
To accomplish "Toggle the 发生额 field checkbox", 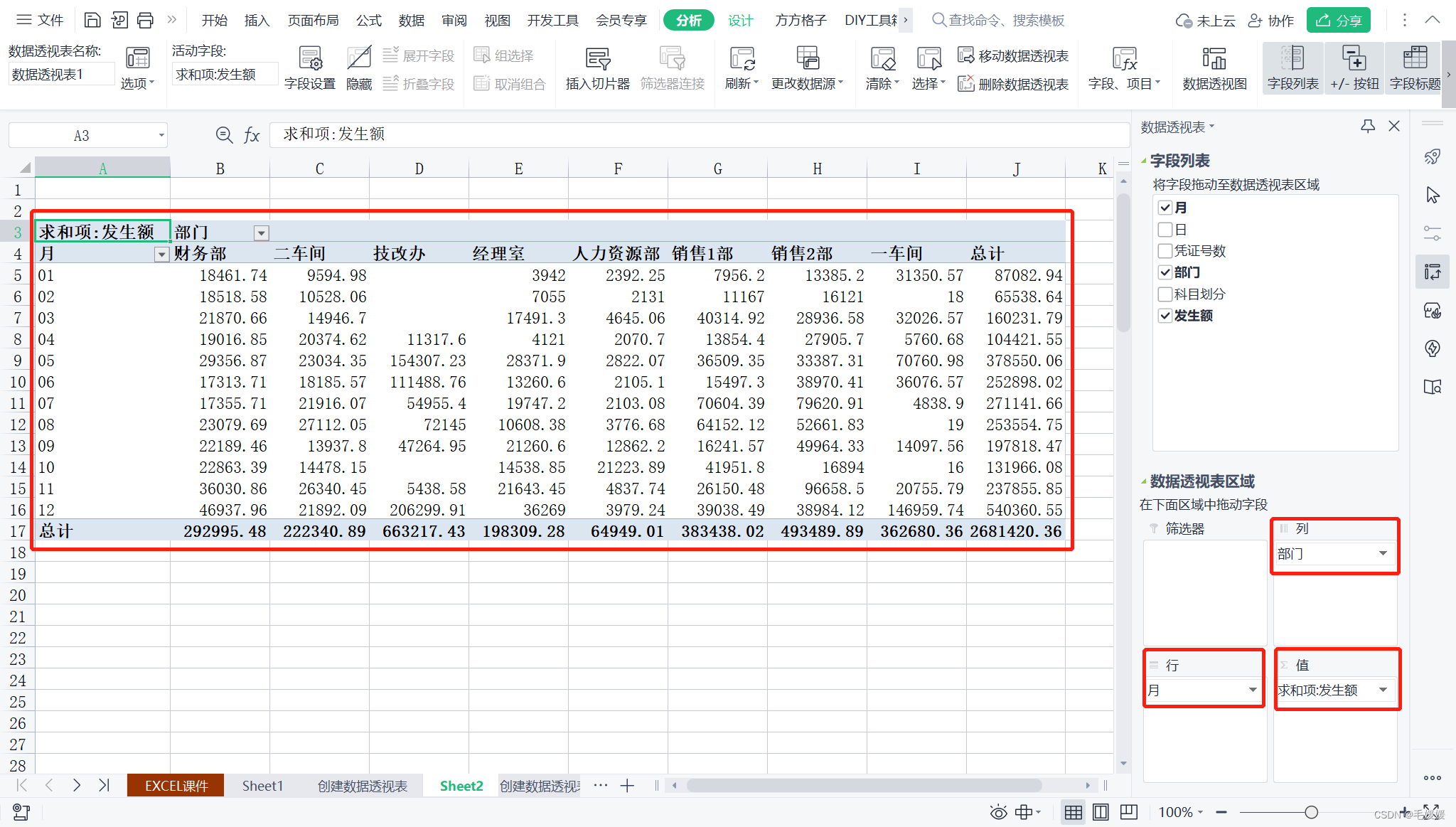I will pos(1165,315).
